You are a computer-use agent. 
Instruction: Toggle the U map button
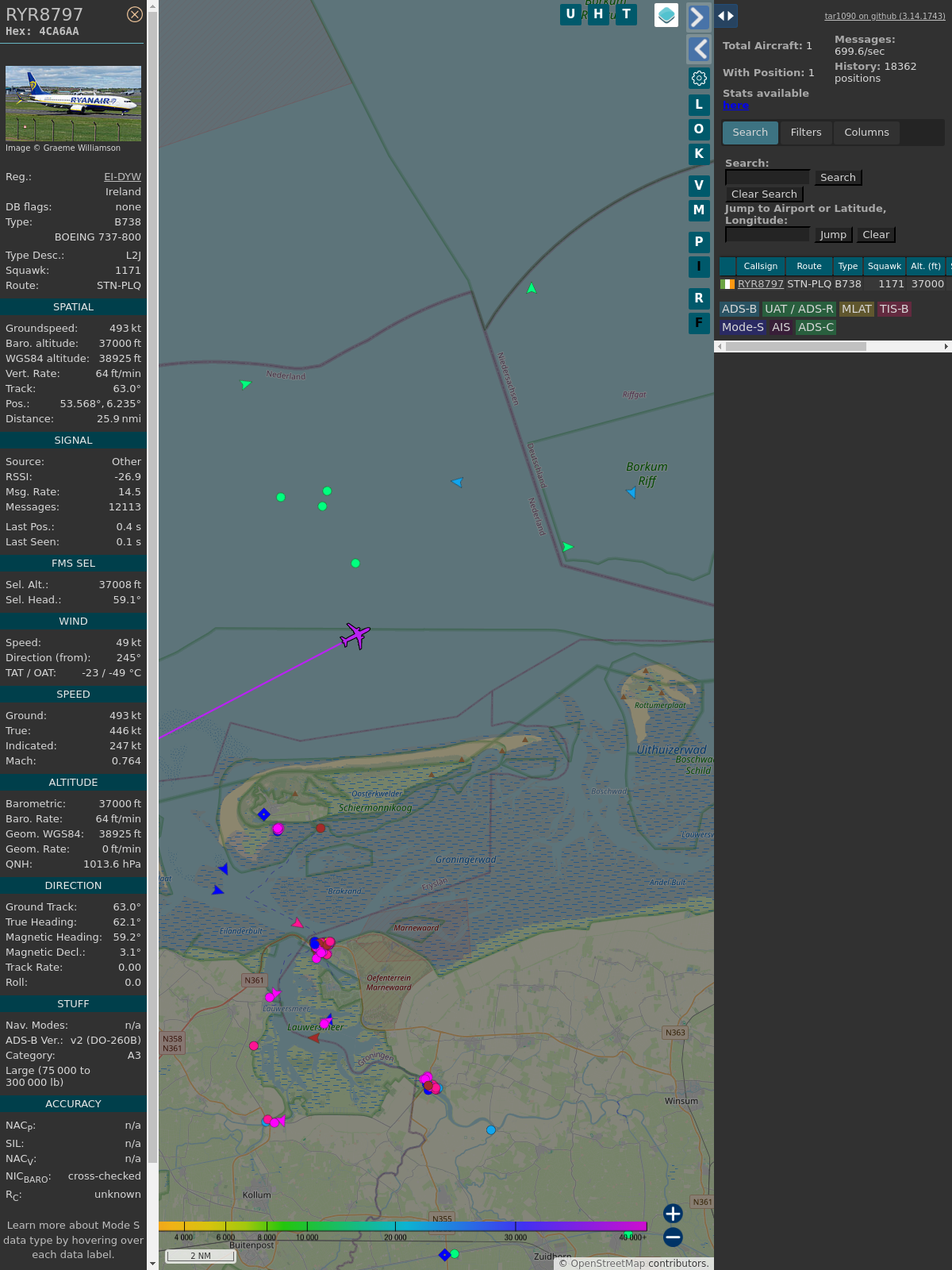coord(570,14)
